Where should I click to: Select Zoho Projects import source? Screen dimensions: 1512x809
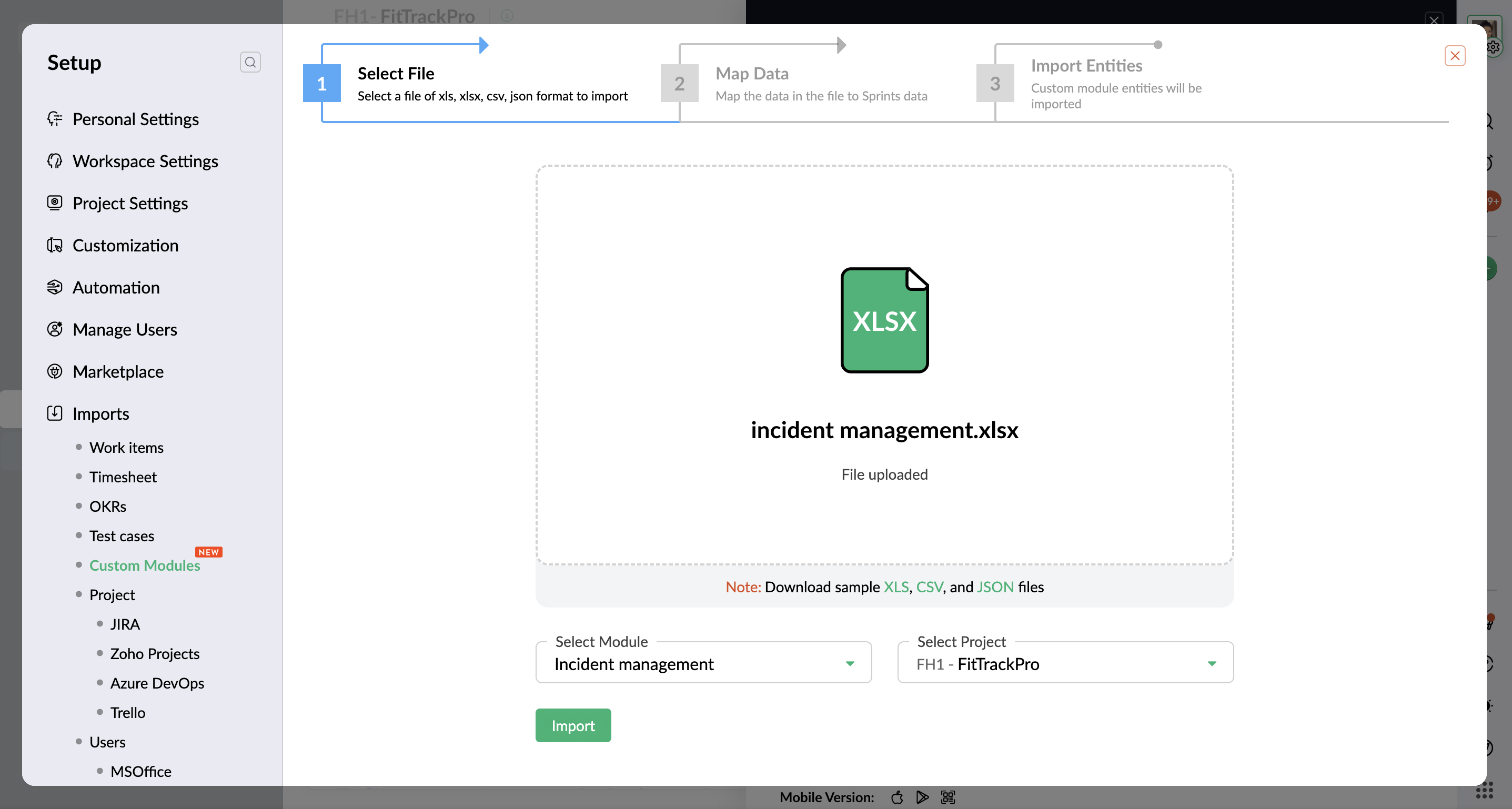[154, 653]
